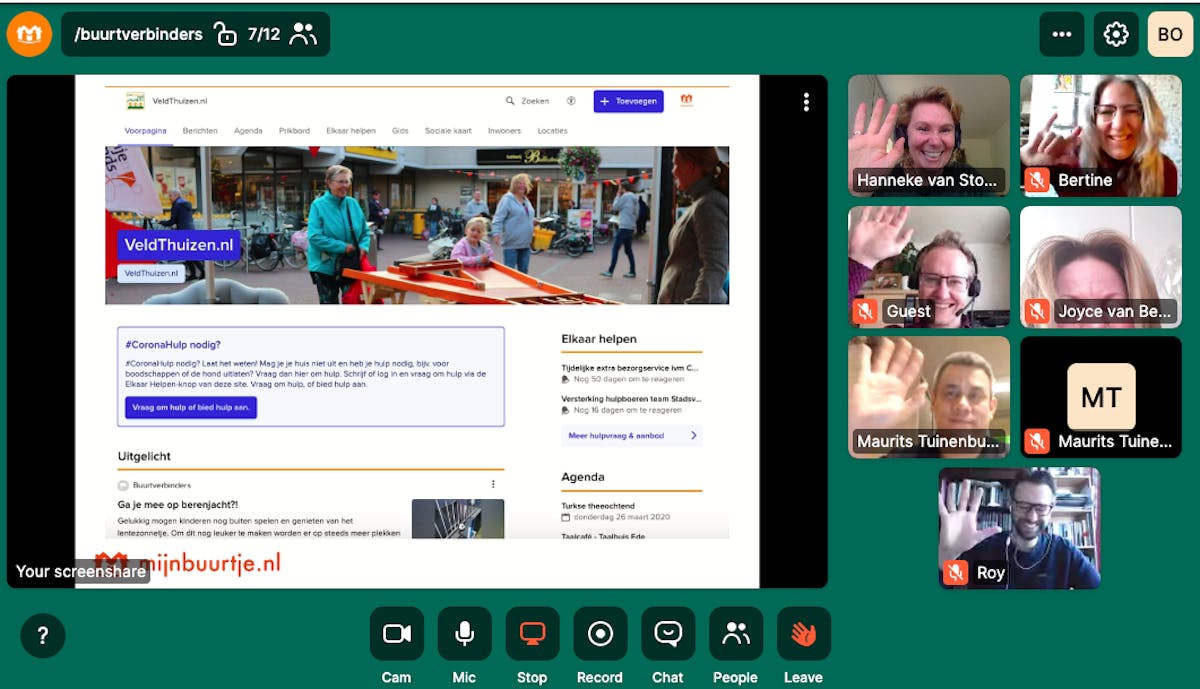Open the People list
The width and height of the screenshot is (1200, 689).
(735, 634)
